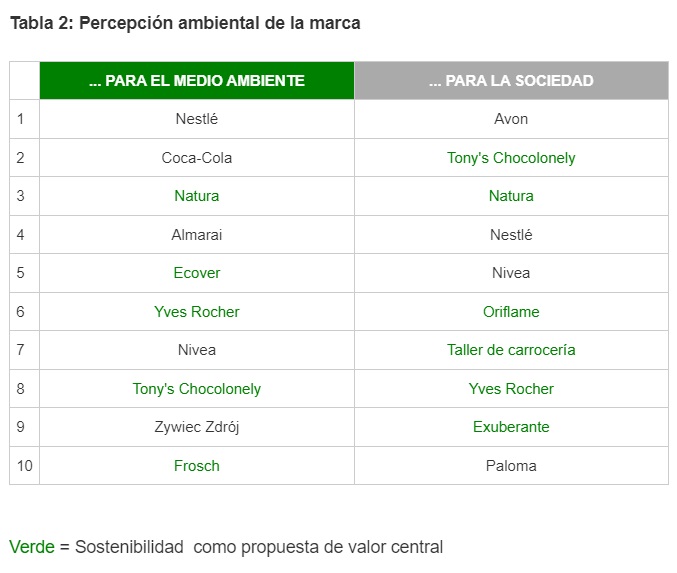Click the 'PARA LA SOCIEDAD' gray header

(511, 81)
